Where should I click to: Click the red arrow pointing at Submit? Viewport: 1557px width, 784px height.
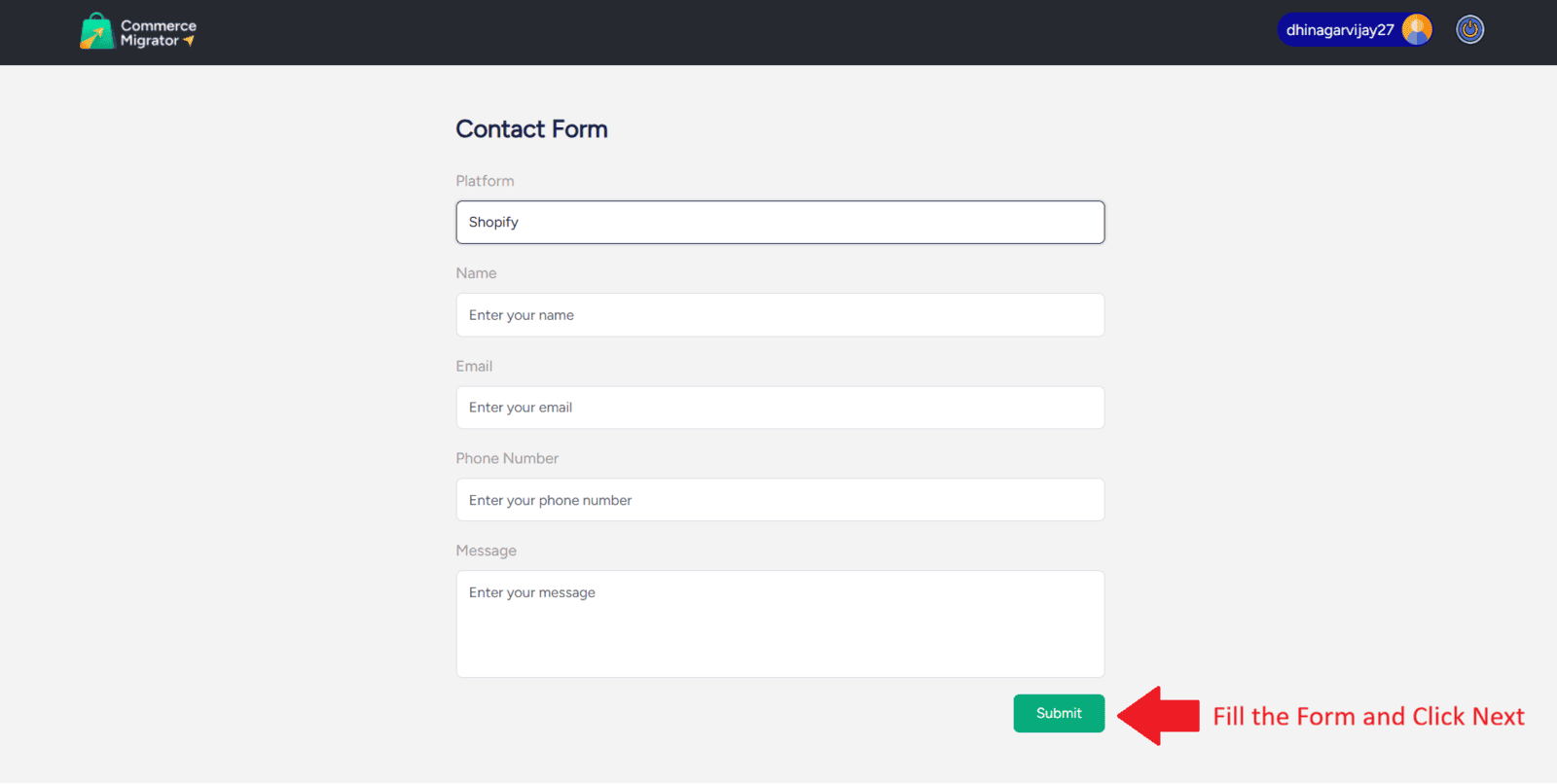coord(1159,716)
